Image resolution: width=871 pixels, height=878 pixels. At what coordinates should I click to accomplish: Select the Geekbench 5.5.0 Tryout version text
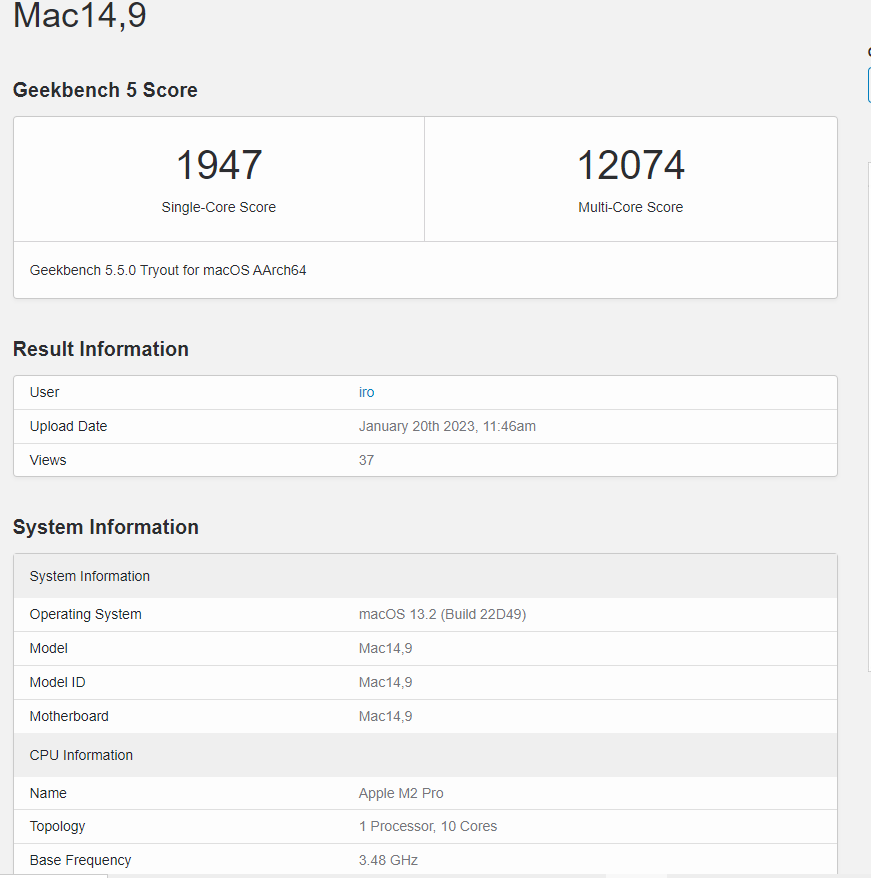(x=168, y=270)
